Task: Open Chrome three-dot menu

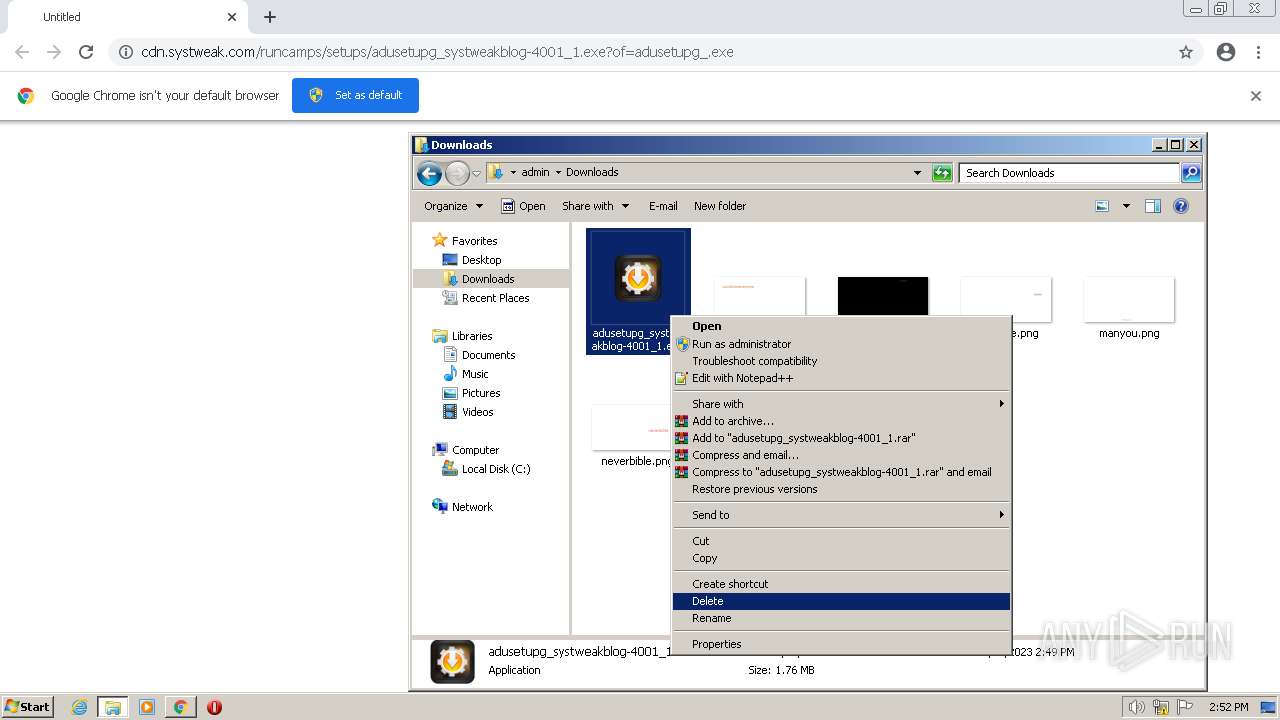Action: 1257,52
